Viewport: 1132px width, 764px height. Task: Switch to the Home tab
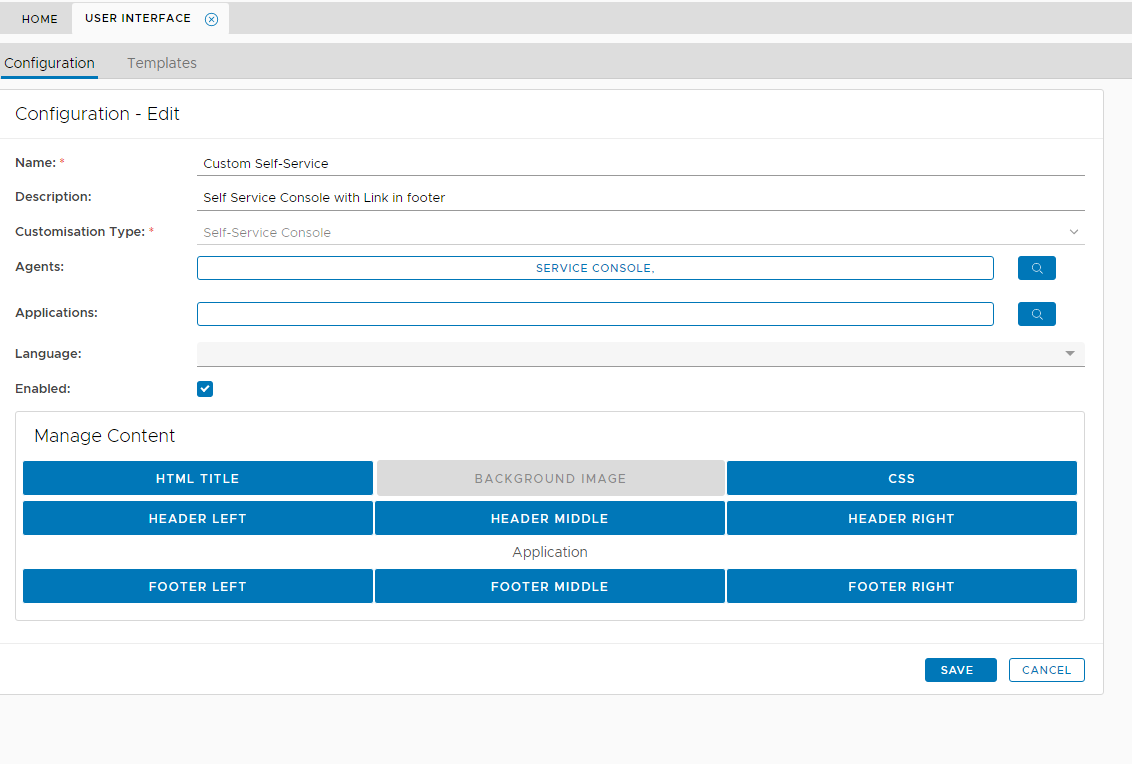pos(40,19)
